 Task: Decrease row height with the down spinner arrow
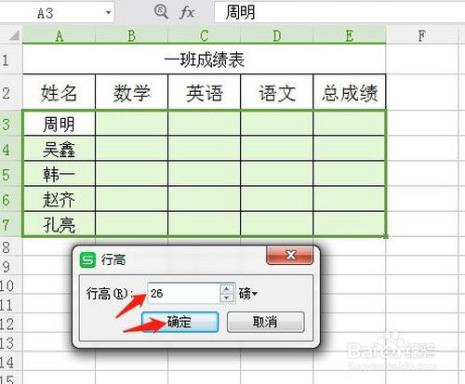coord(227,298)
